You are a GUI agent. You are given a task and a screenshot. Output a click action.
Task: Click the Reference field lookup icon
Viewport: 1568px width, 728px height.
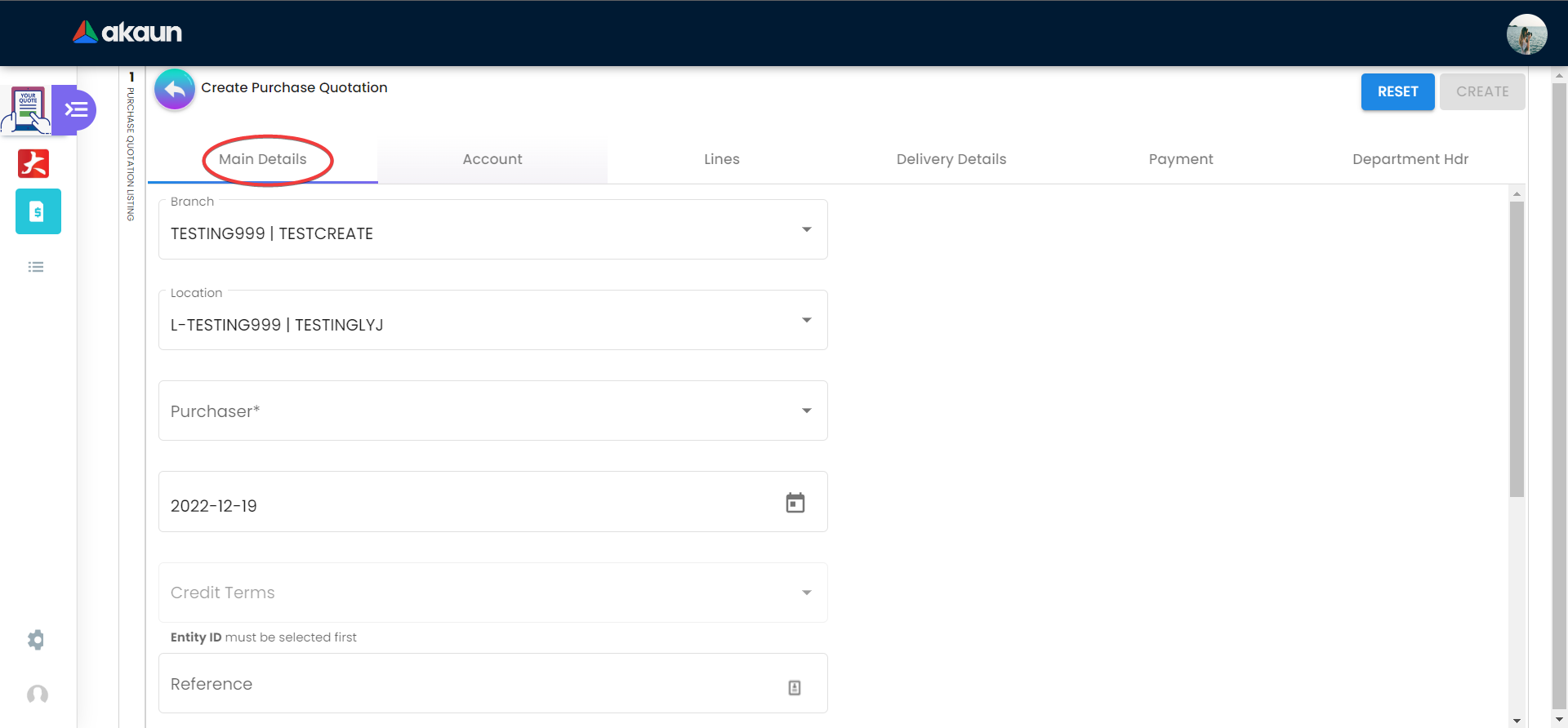point(795,687)
